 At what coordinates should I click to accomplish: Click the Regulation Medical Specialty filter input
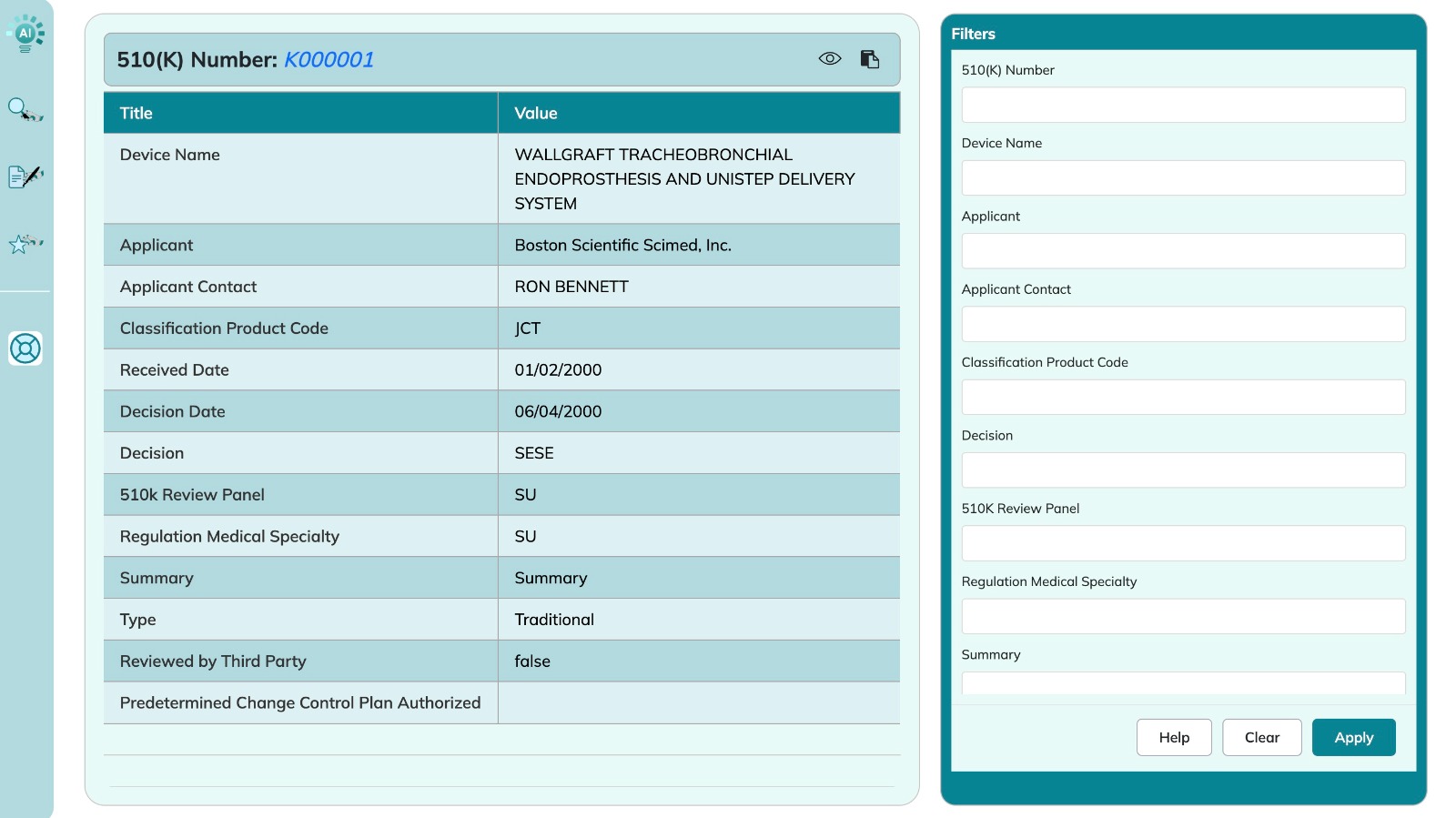(x=1182, y=616)
